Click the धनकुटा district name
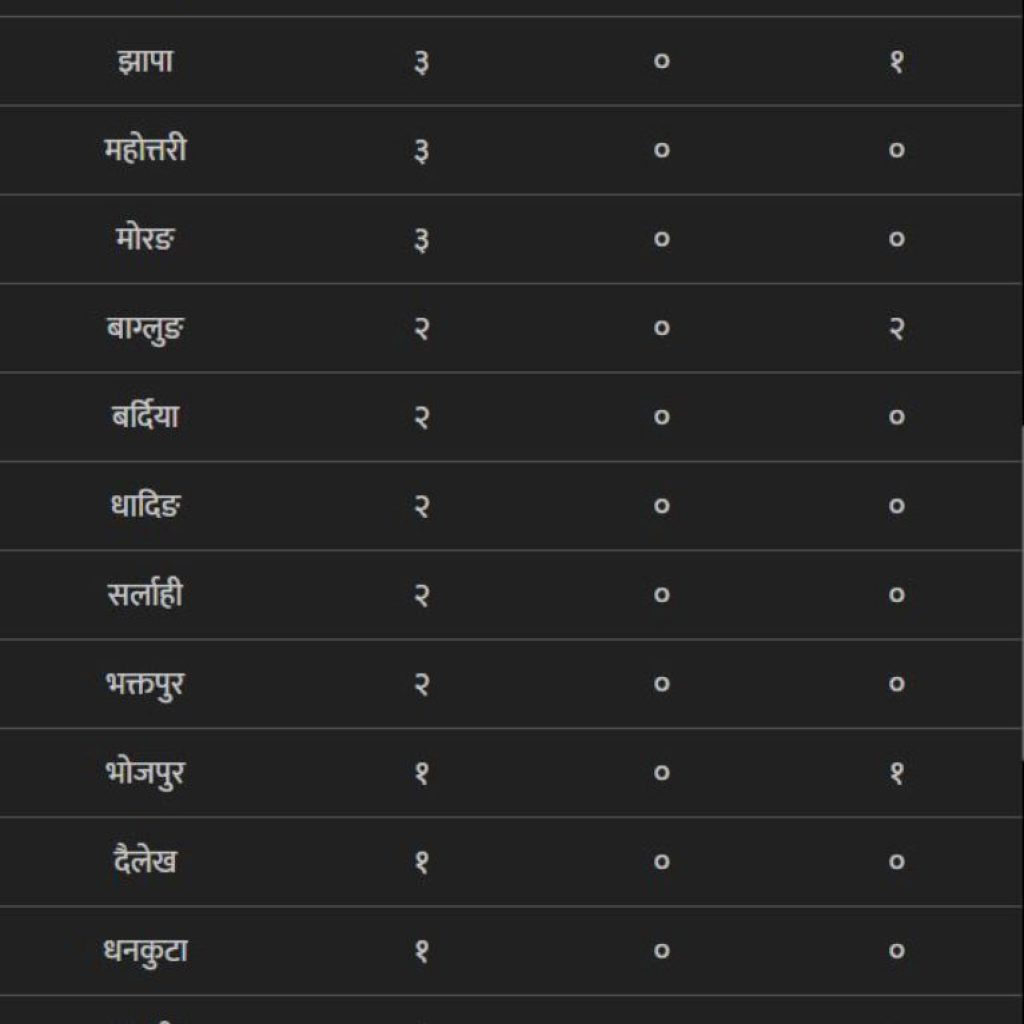This screenshot has width=1024, height=1024. pyautogui.click(x=145, y=951)
